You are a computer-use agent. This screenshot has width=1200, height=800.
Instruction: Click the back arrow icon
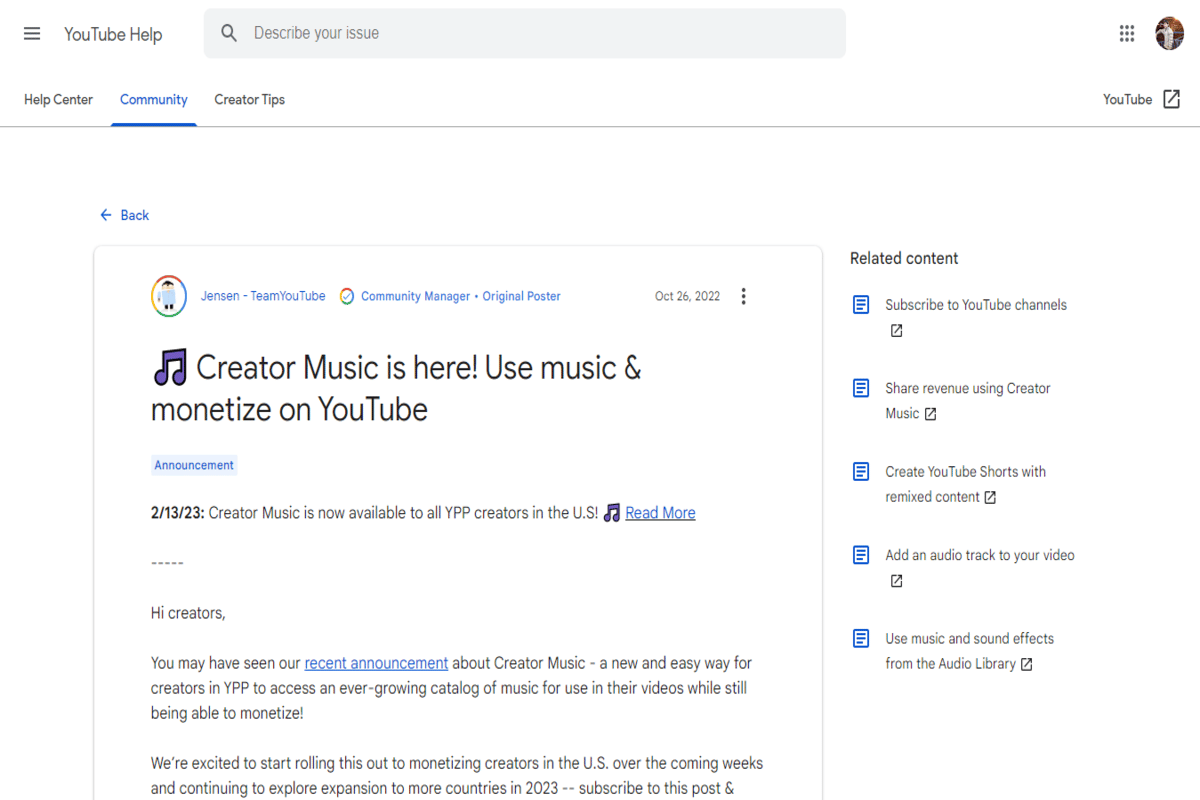[106, 215]
